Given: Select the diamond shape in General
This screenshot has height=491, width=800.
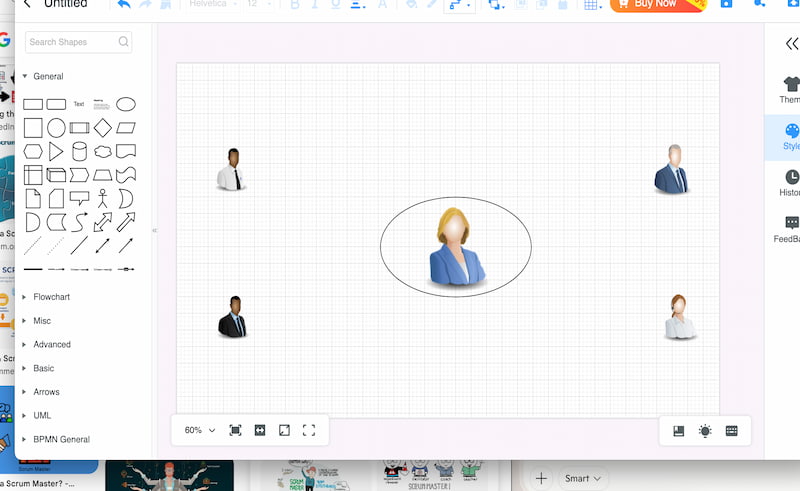Looking at the screenshot, I should (103, 128).
